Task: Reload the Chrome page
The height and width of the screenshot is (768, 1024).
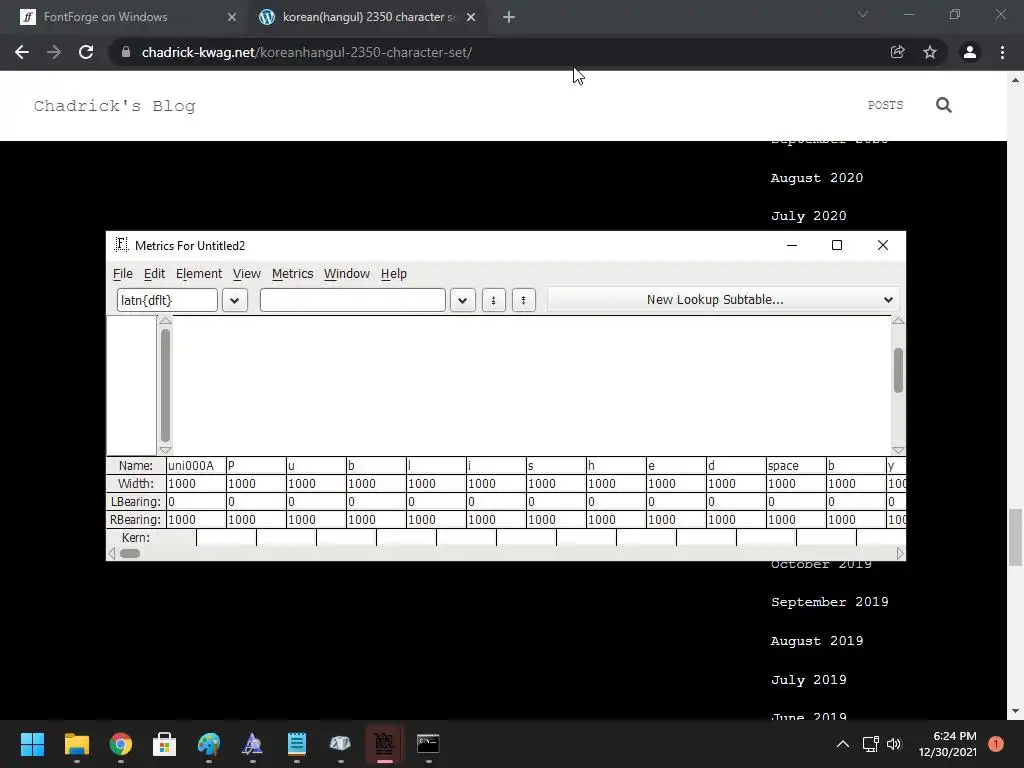Action: point(86,52)
